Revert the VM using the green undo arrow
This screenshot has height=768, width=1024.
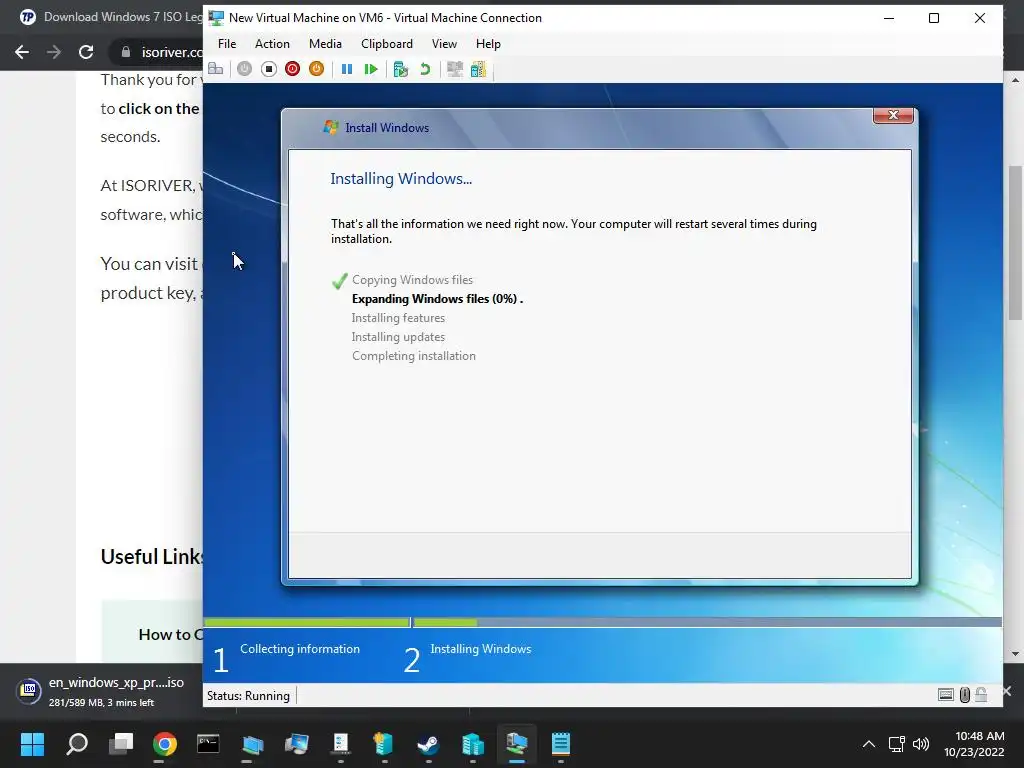click(425, 69)
